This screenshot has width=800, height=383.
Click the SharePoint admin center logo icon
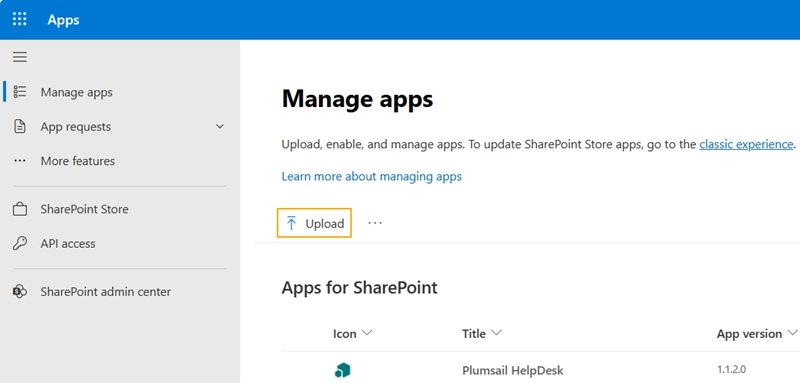pos(20,292)
